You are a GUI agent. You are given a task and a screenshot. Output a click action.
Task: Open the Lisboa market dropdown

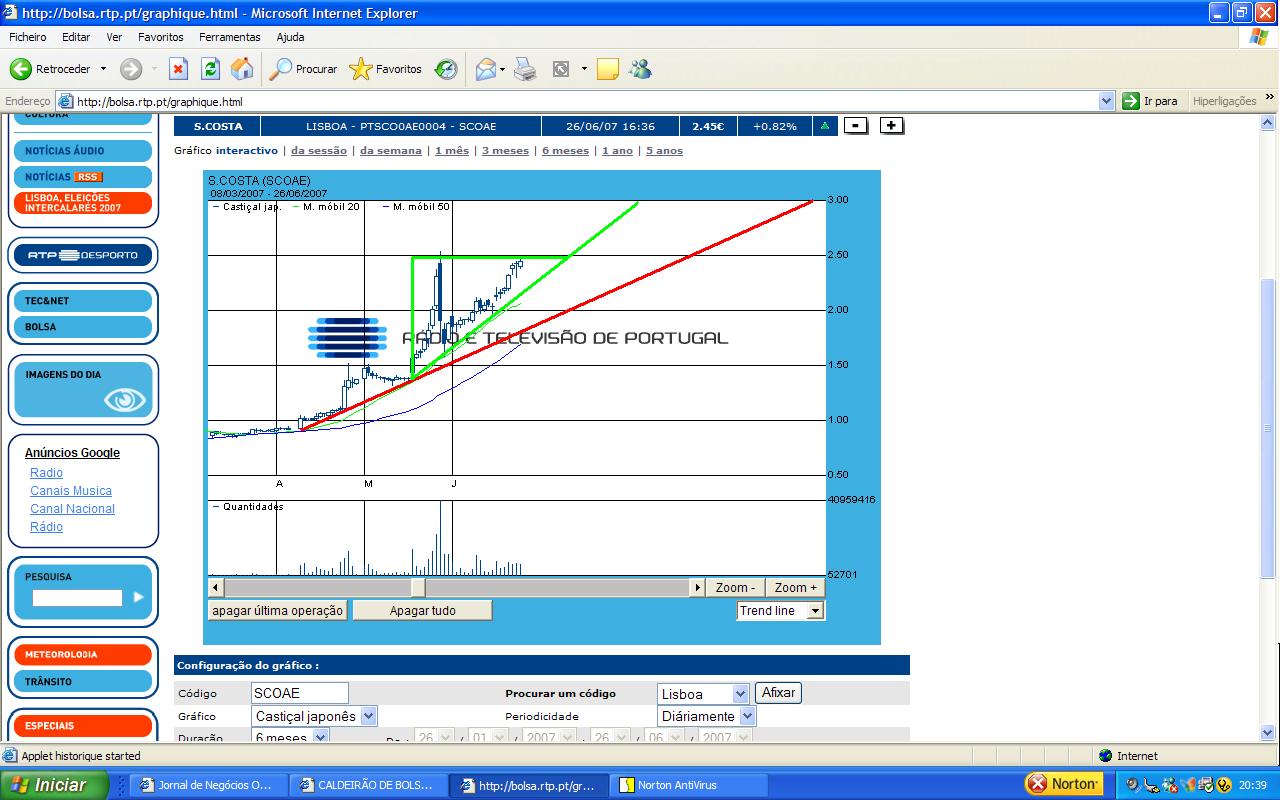(x=740, y=693)
